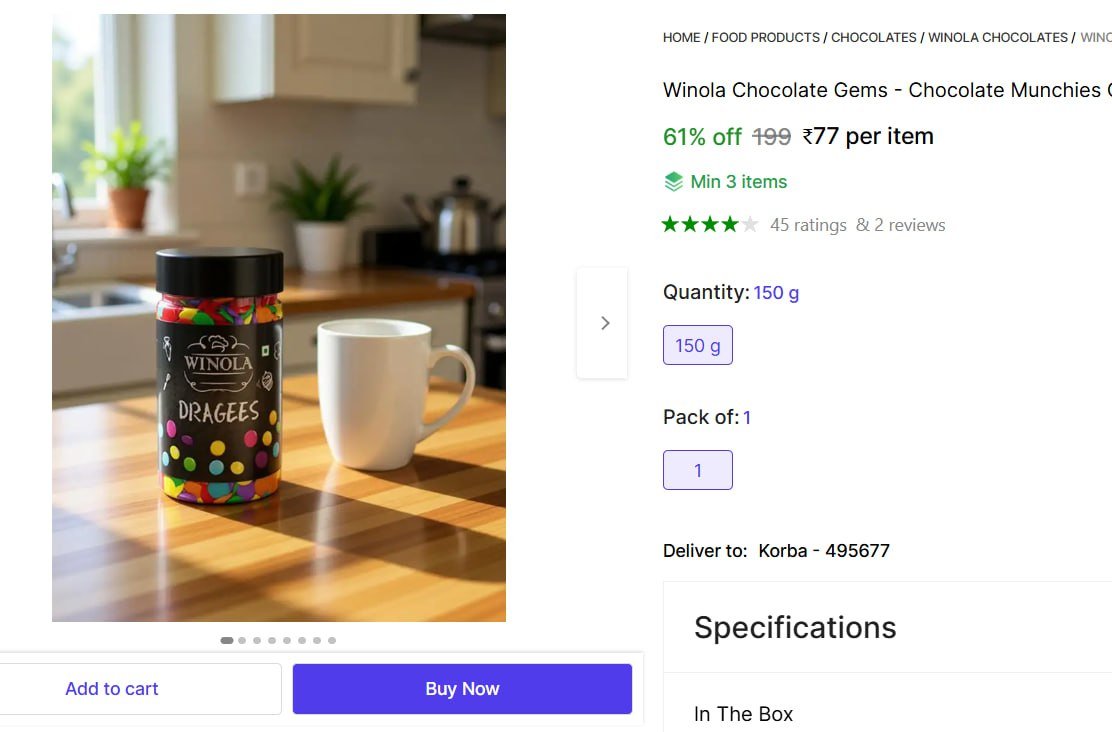This screenshot has height=732, width=1112.
Task: Click the active carousel indicator dot
Action: tap(226, 640)
